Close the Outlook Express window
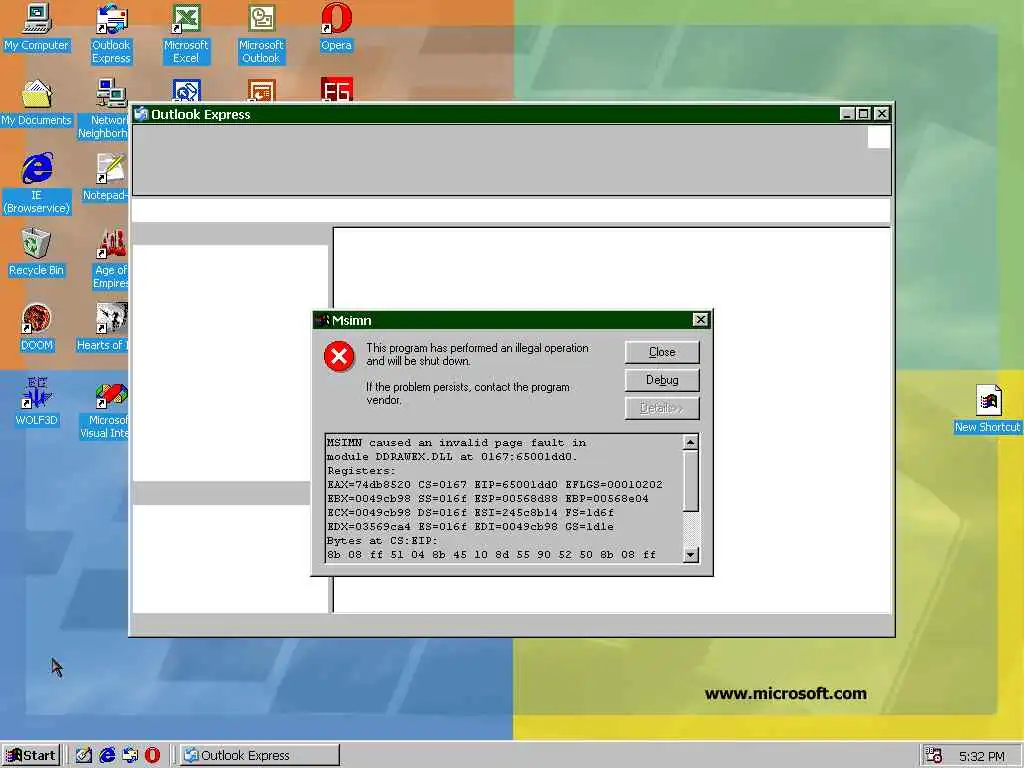The height and width of the screenshot is (768, 1024). 882,114
